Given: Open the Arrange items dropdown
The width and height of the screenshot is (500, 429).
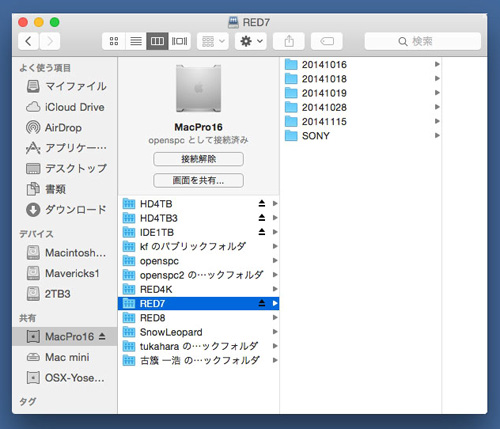Looking at the screenshot, I should click(213, 41).
